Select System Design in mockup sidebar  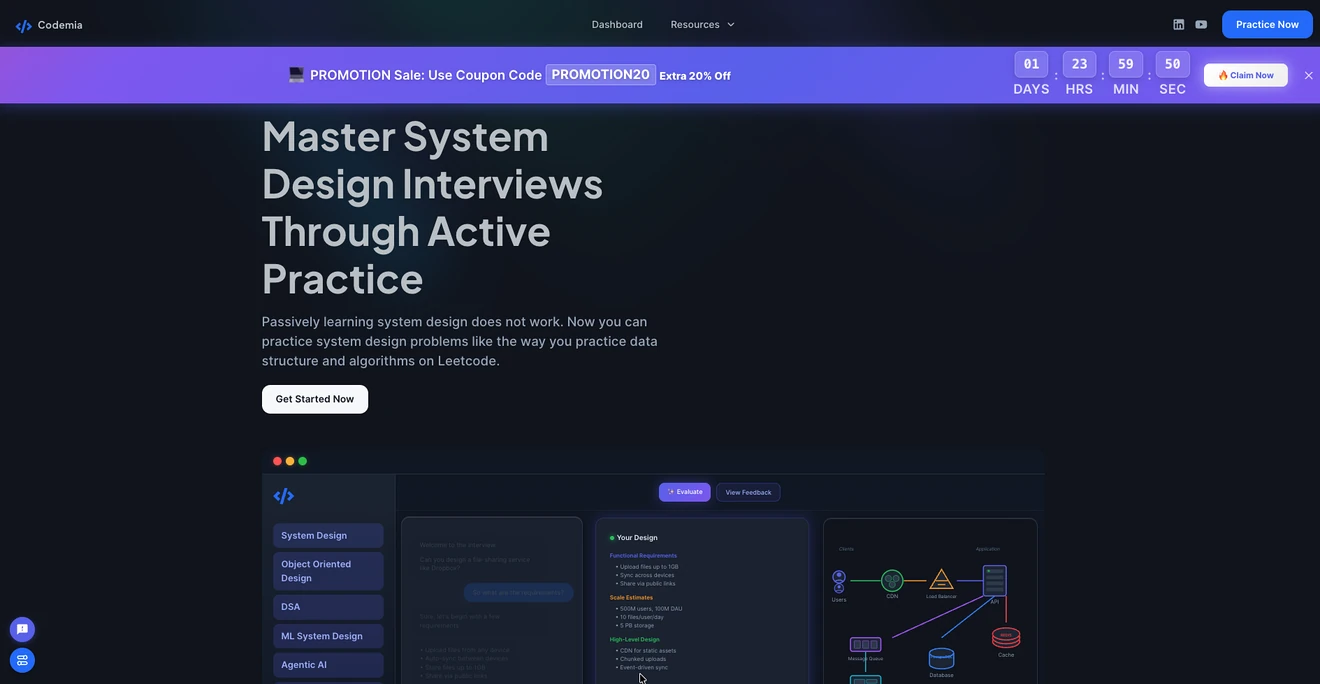pyautogui.click(x=328, y=535)
